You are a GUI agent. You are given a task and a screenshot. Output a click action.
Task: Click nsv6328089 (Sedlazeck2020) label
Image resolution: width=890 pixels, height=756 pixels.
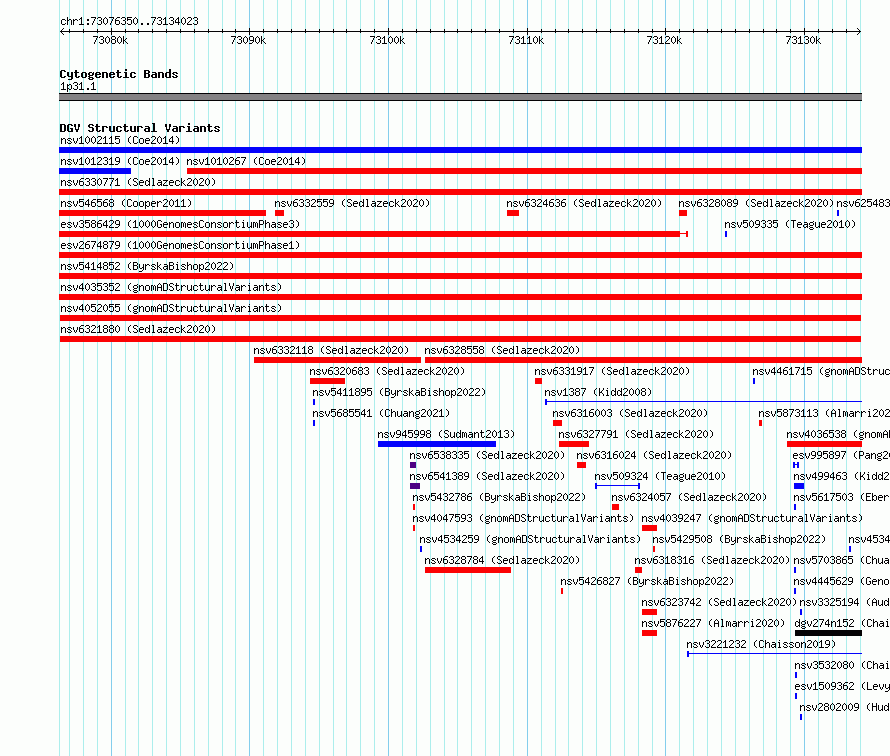coord(756,203)
